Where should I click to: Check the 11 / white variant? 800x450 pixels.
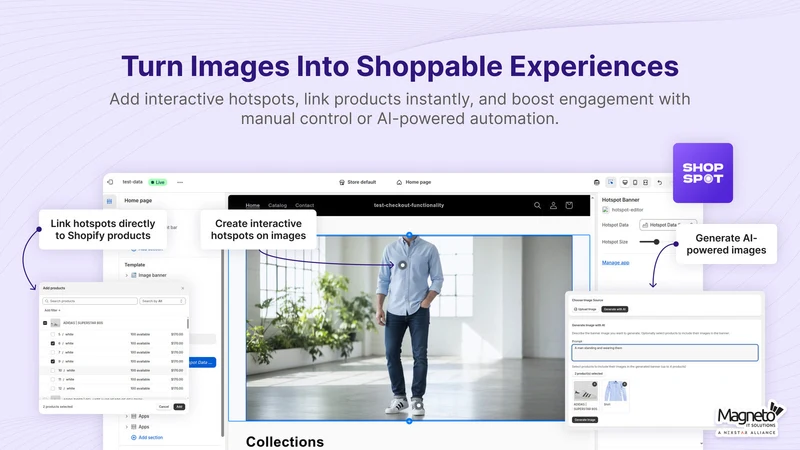[53, 379]
